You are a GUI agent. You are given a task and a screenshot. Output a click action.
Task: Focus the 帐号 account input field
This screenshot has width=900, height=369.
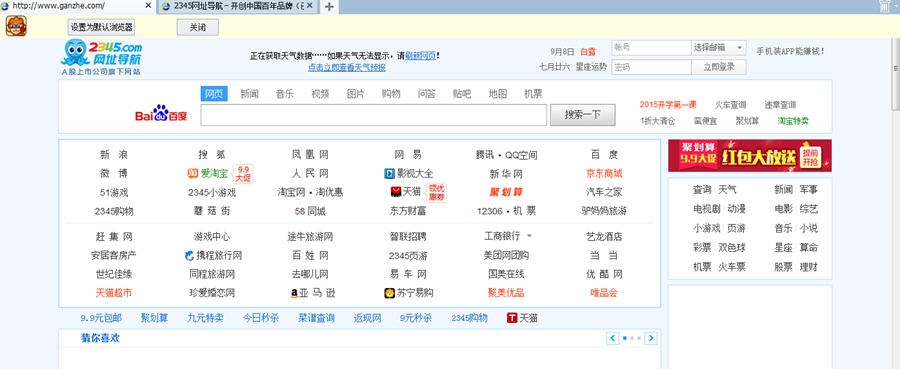pyautogui.click(x=650, y=48)
